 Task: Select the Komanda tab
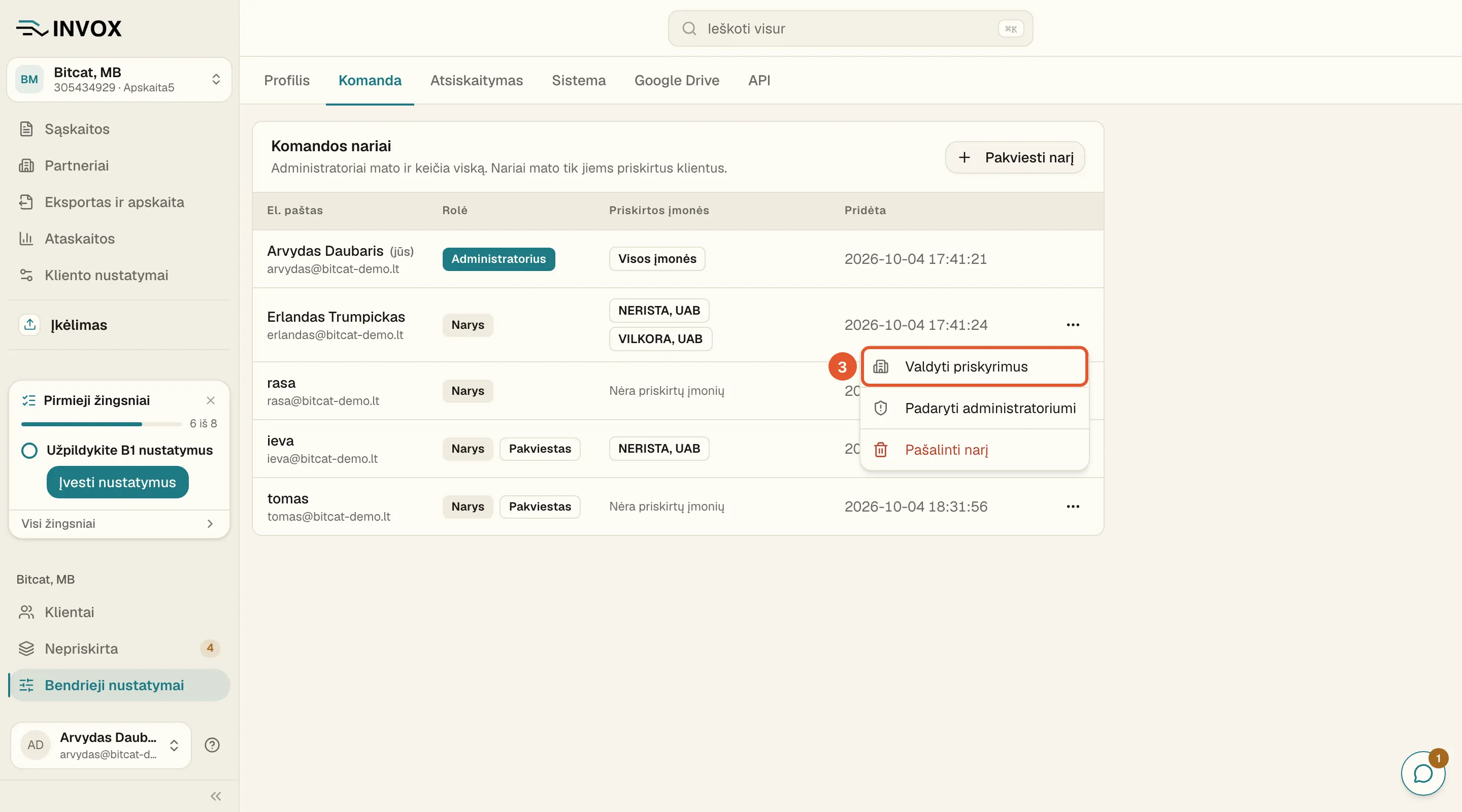coord(370,81)
